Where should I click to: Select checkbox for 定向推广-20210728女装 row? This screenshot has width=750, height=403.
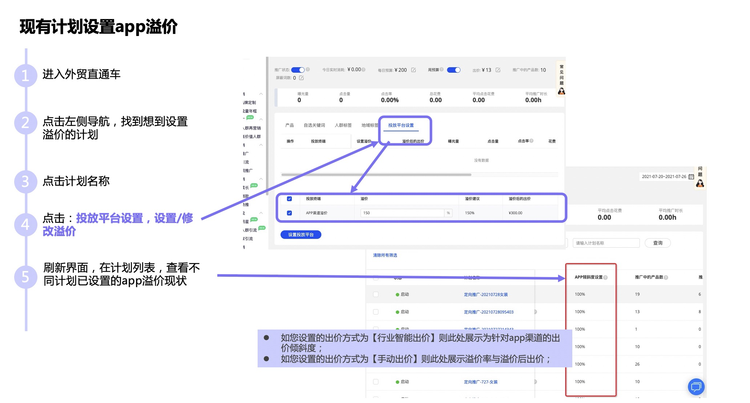point(377,295)
